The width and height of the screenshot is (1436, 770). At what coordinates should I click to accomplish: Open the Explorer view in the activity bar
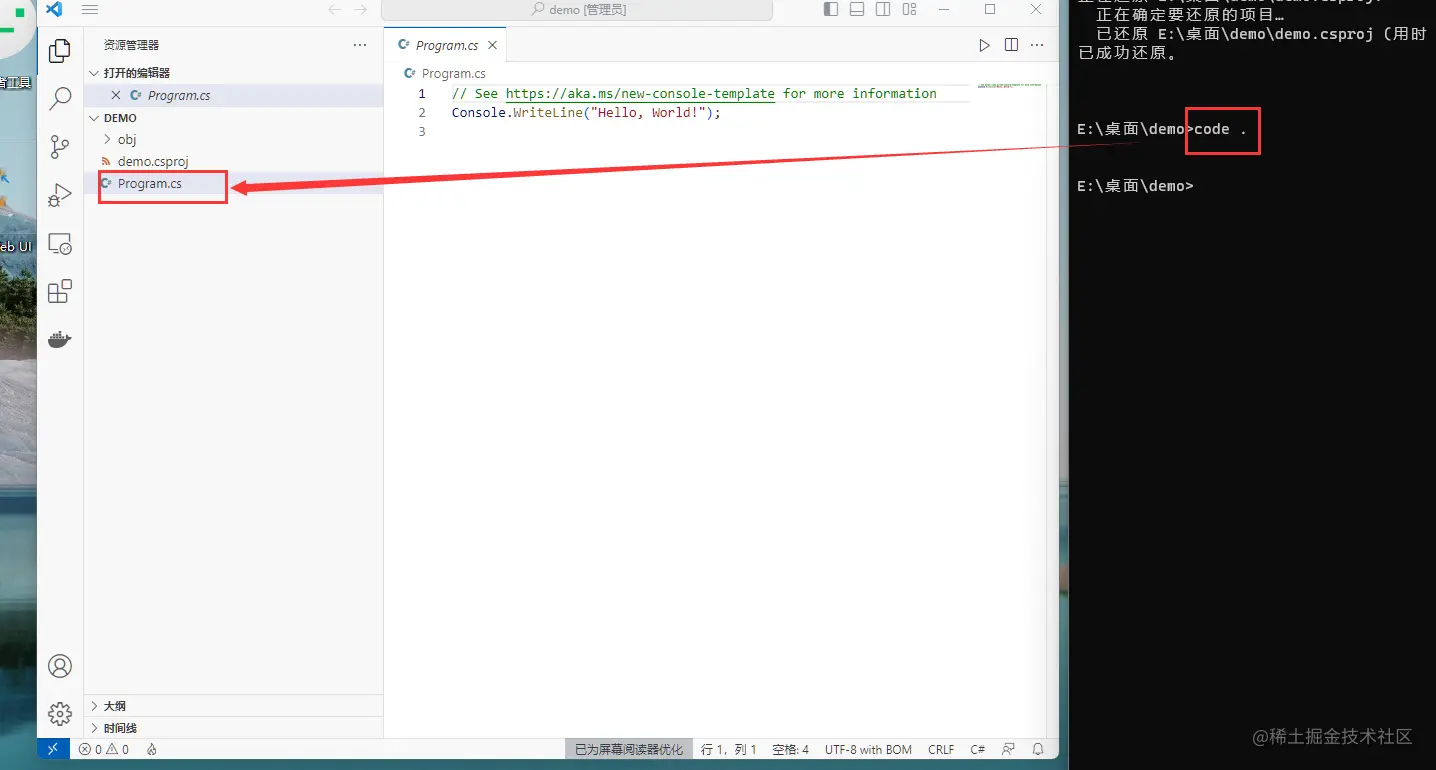click(x=60, y=50)
